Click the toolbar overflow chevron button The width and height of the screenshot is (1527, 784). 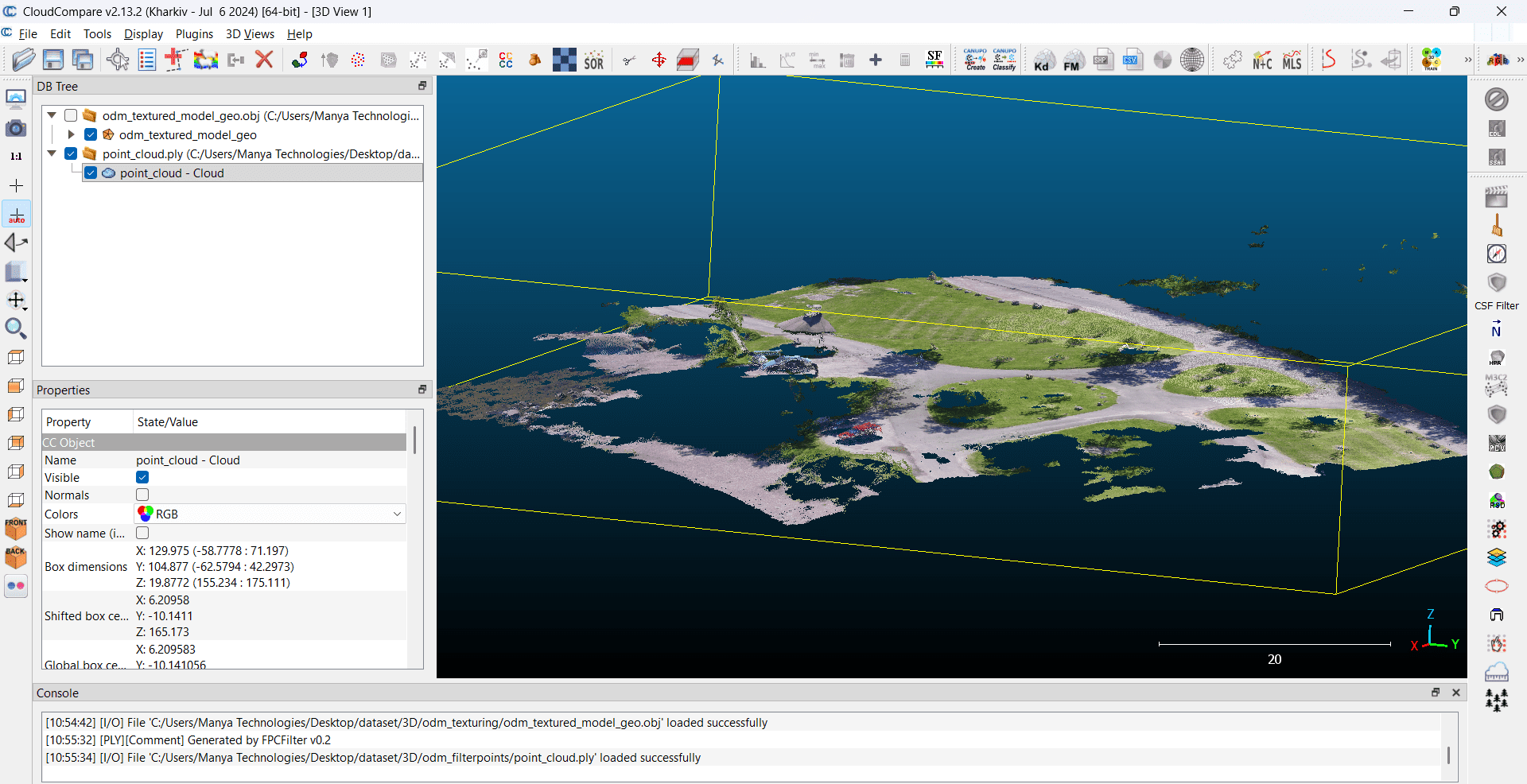click(1468, 60)
